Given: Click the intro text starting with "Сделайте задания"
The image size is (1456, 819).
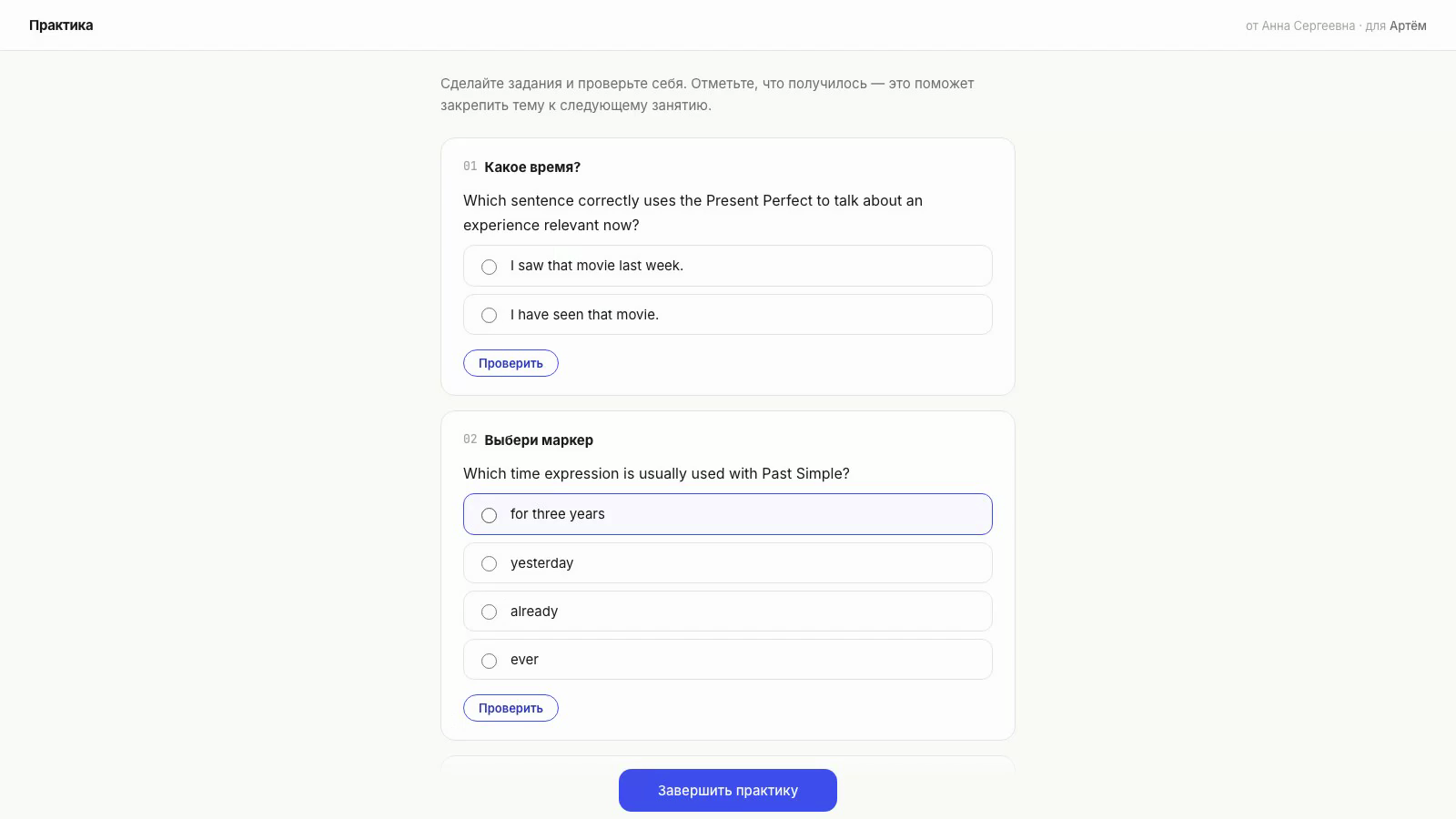Looking at the screenshot, I should pos(707,95).
